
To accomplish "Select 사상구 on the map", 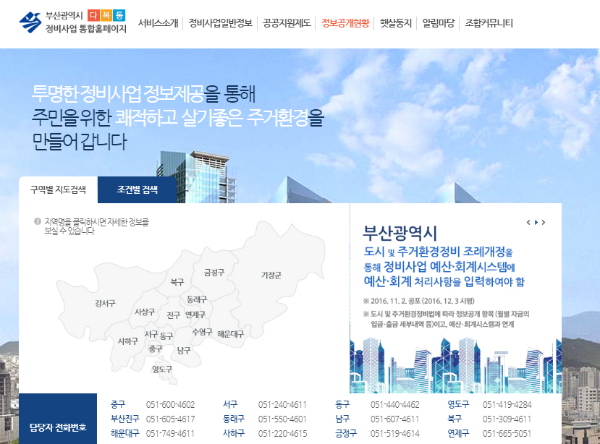I will (144, 312).
